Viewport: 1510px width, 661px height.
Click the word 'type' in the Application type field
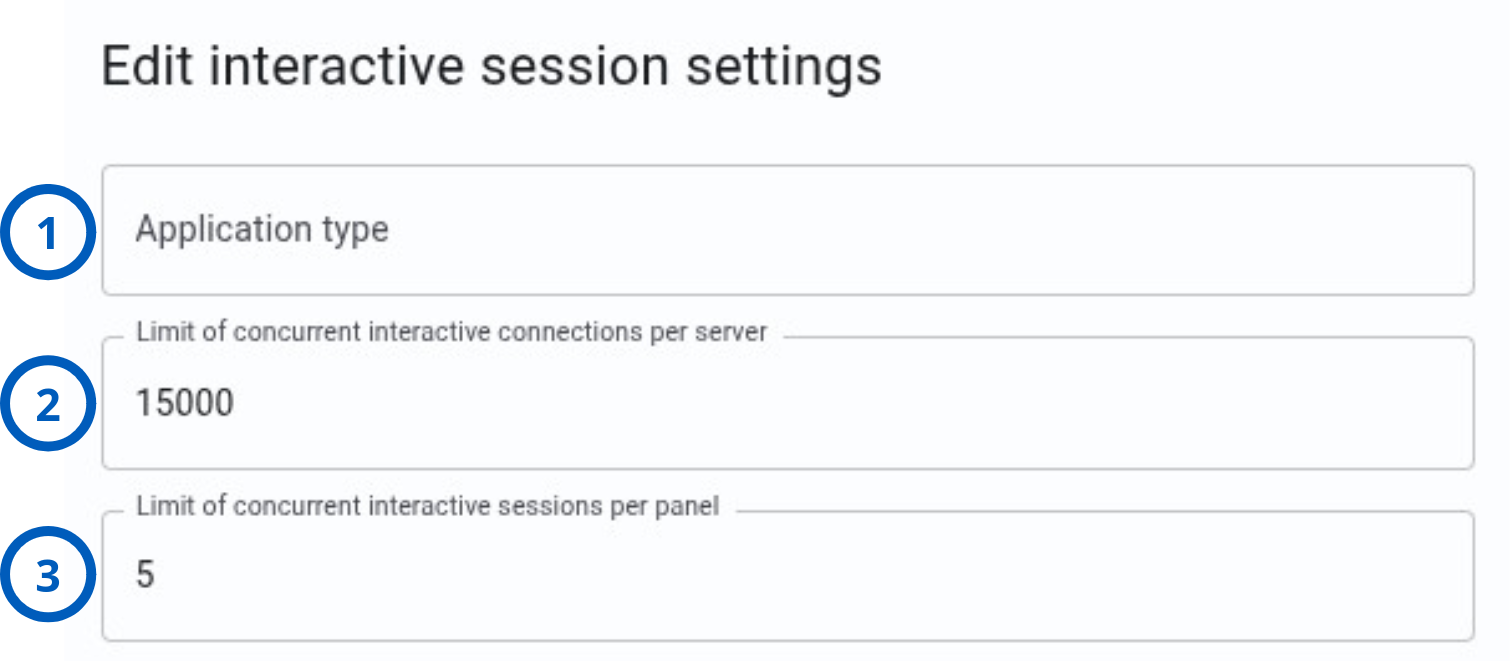[355, 232]
